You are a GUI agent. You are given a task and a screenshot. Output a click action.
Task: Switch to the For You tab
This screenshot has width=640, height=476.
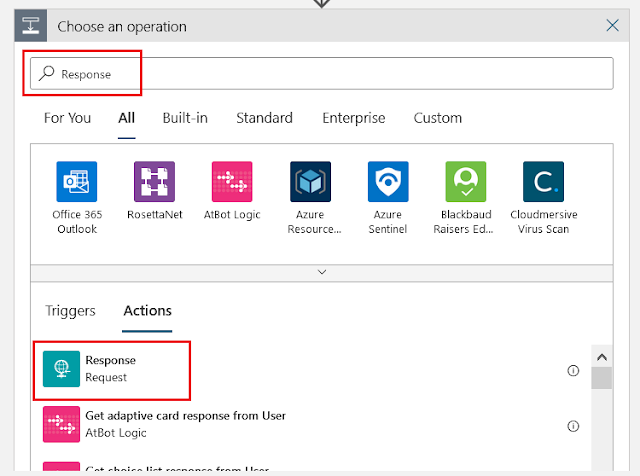click(67, 118)
